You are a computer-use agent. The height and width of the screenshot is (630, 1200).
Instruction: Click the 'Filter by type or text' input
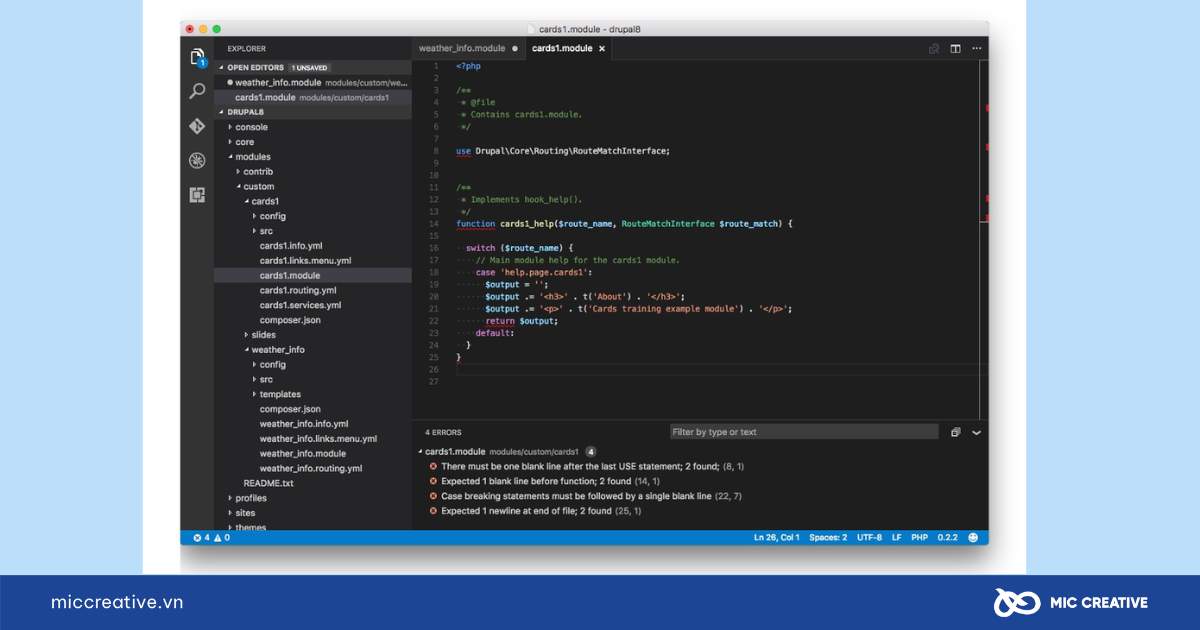tap(804, 432)
